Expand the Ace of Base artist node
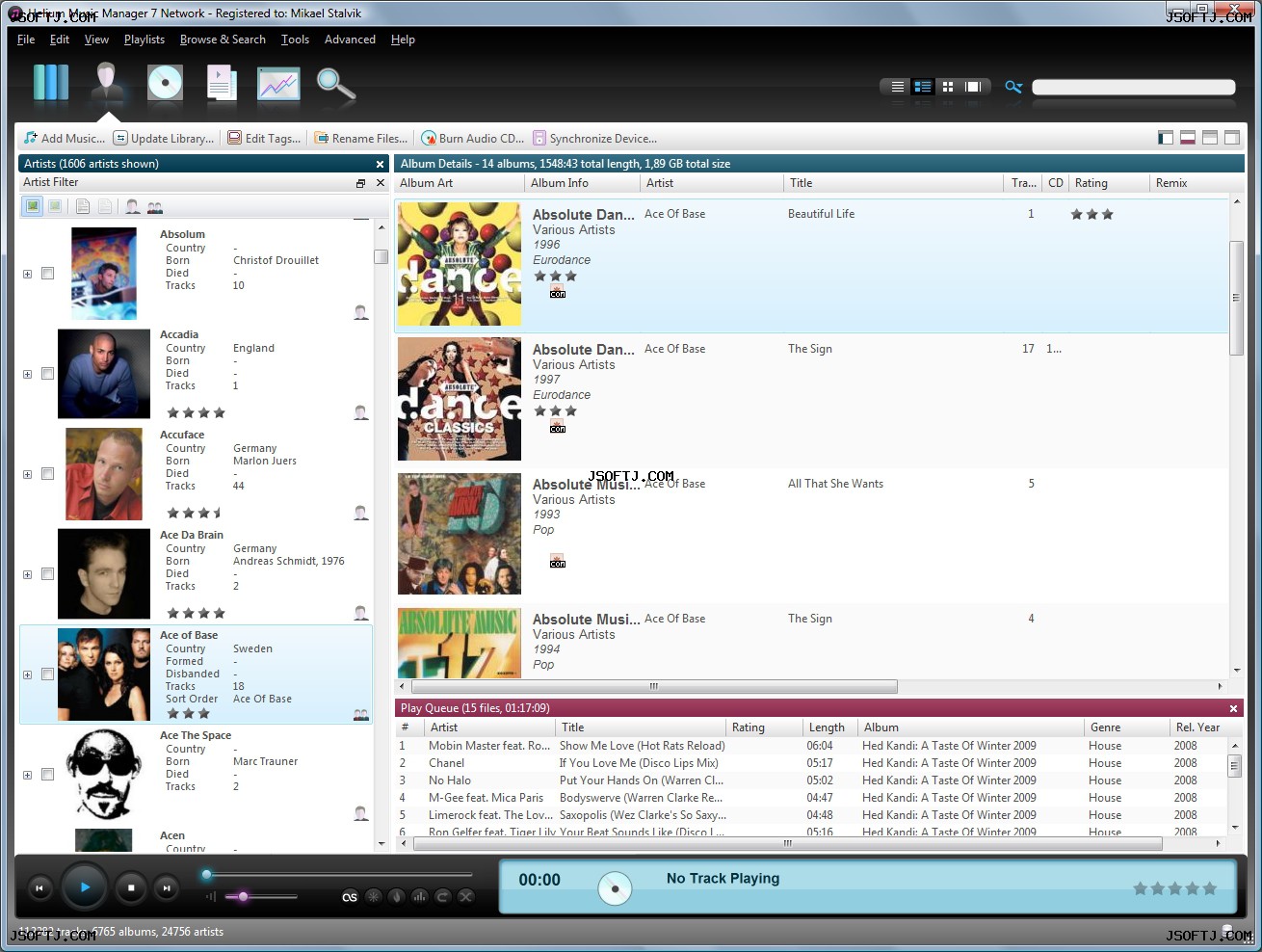Viewport: 1262px width, 952px height. pyautogui.click(x=27, y=674)
